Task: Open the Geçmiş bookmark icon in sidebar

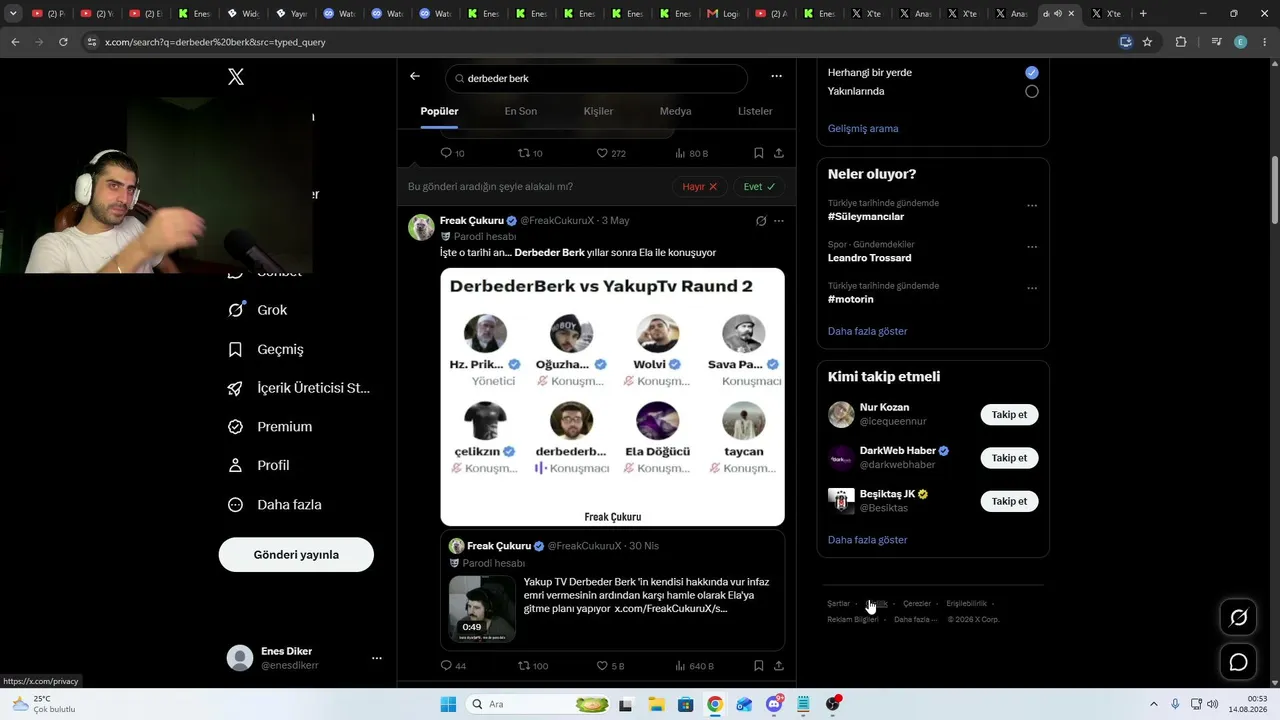Action: click(235, 349)
